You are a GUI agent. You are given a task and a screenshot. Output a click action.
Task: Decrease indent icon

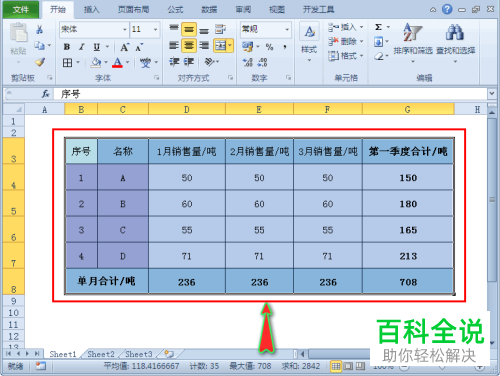pos(174,62)
